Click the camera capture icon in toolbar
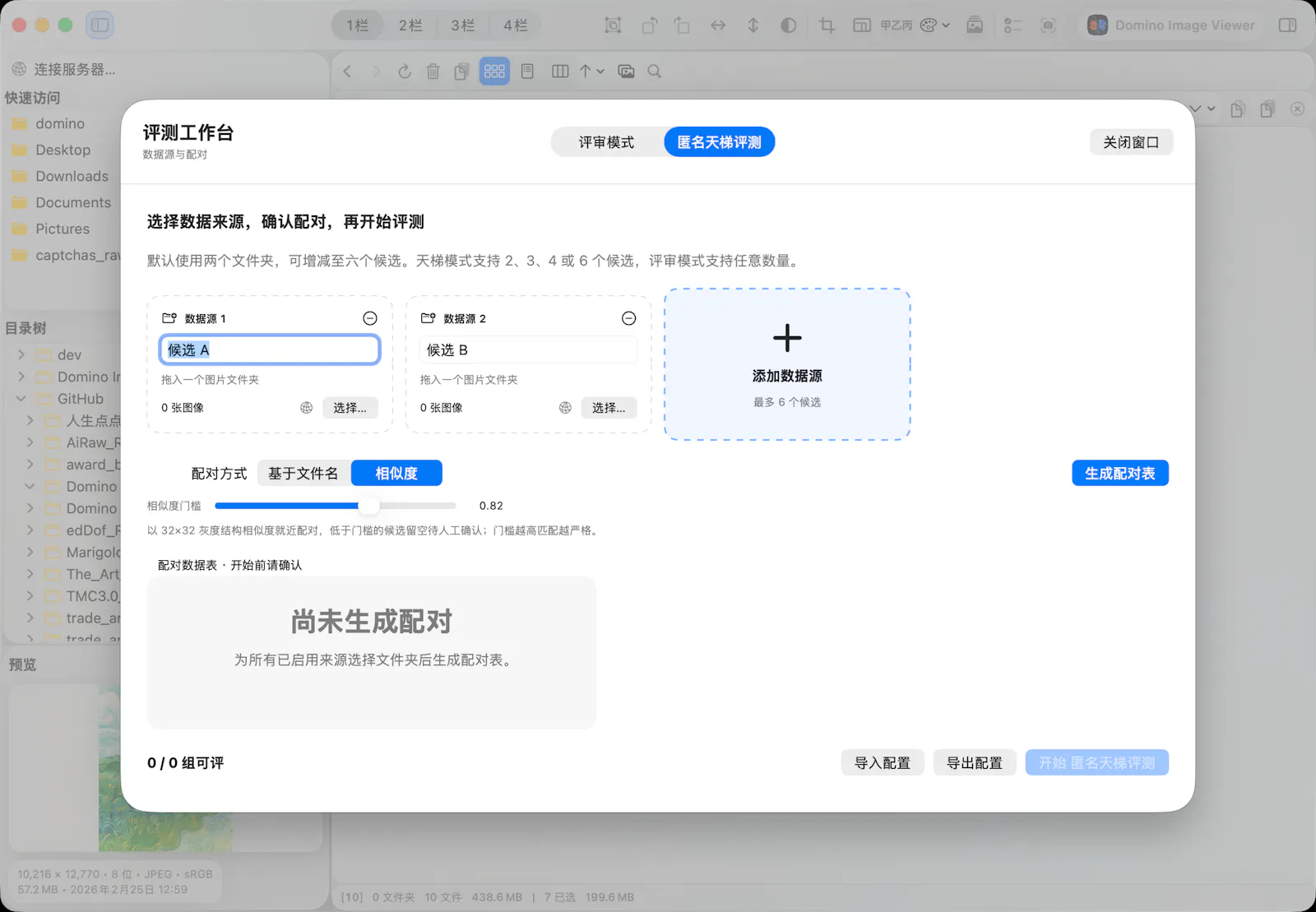The height and width of the screenshot is (912, 1316). tap(1048, 25)
